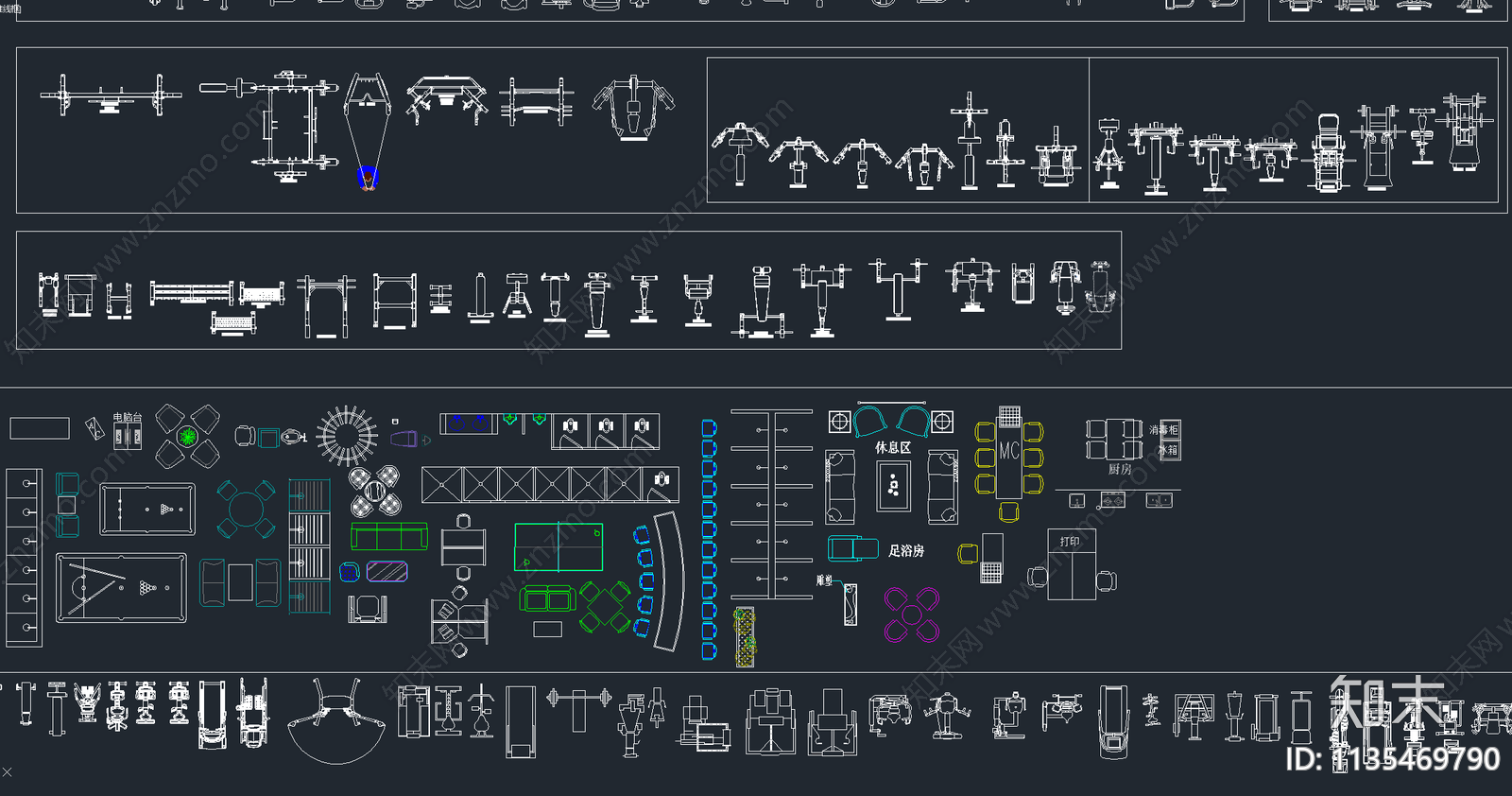This screenshot has height=796, width=1512.
Task: Pick the purple hatched coffee table
Action: [387, 570]
